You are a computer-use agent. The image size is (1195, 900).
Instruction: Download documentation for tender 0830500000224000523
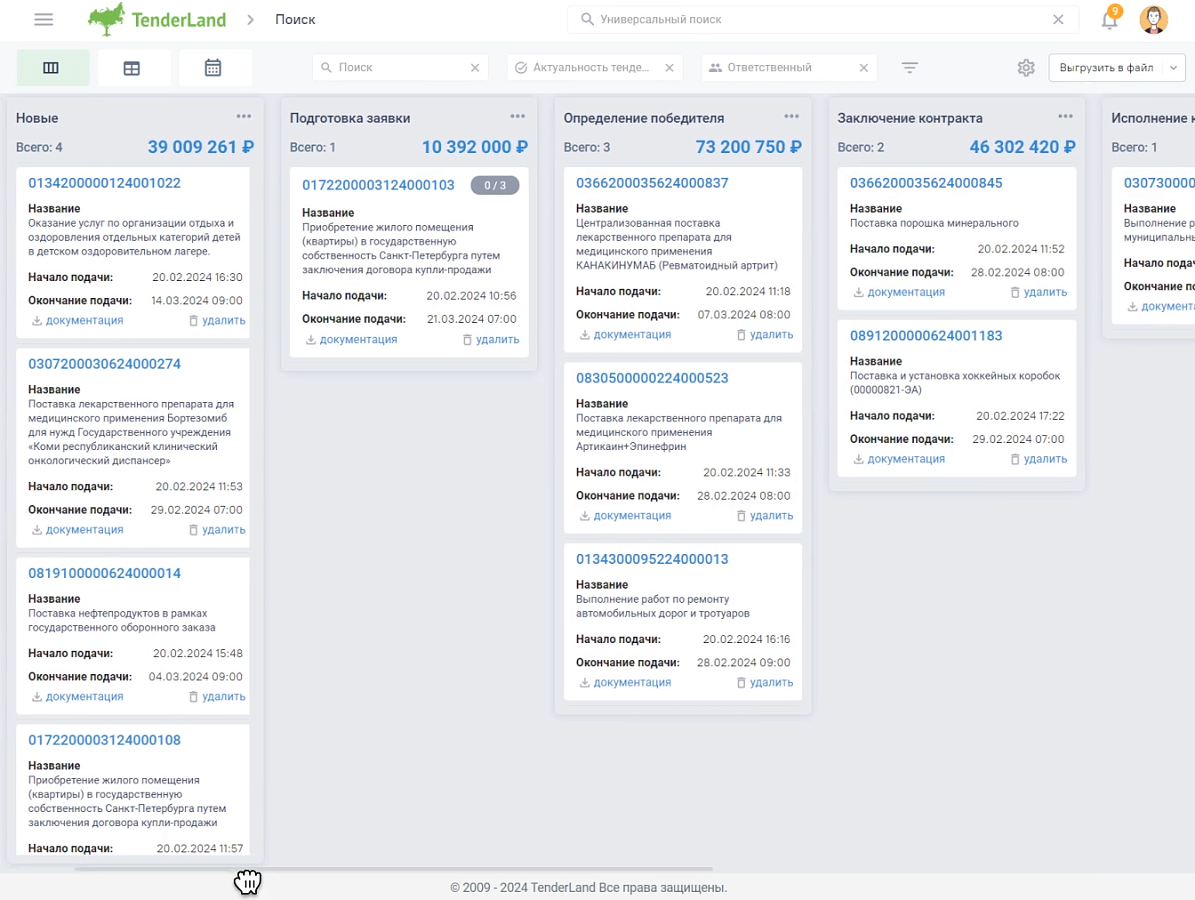[626, 516]
